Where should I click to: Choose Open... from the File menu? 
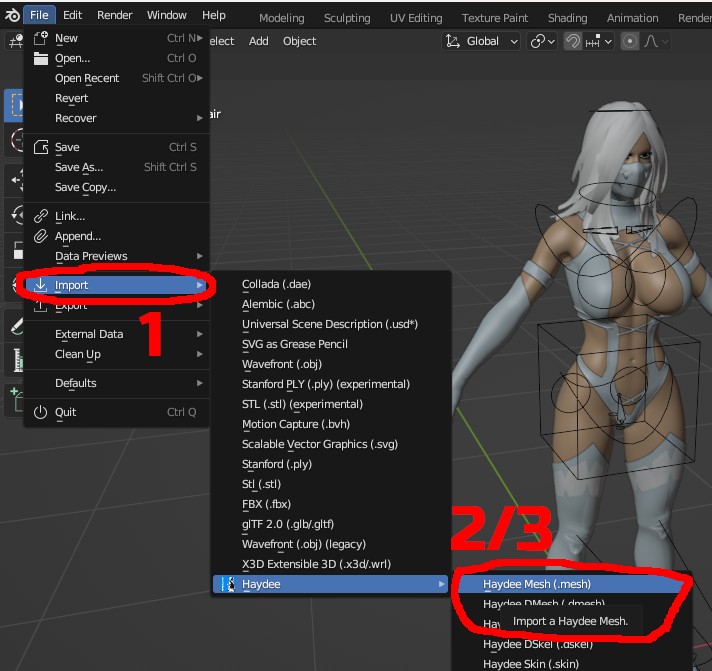click(117, 58)
